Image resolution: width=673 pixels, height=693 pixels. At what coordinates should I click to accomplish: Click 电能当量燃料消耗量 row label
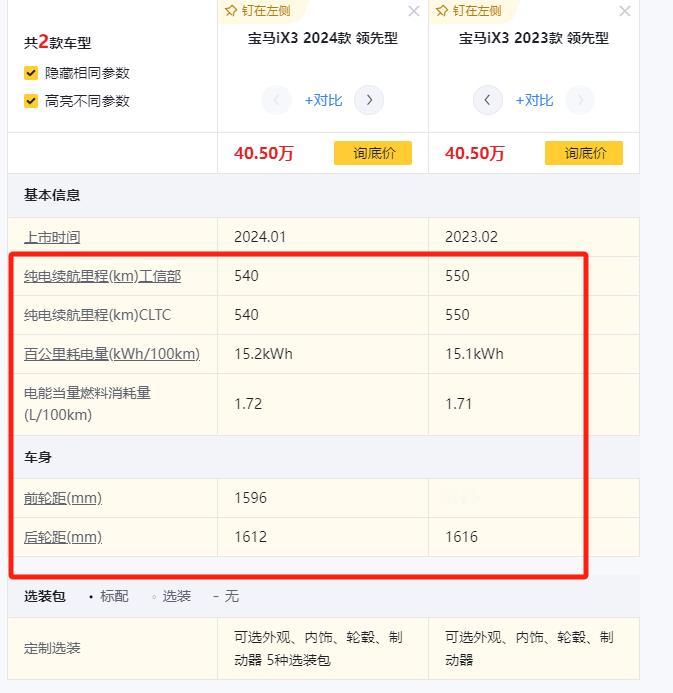click(x=87, y=404)
